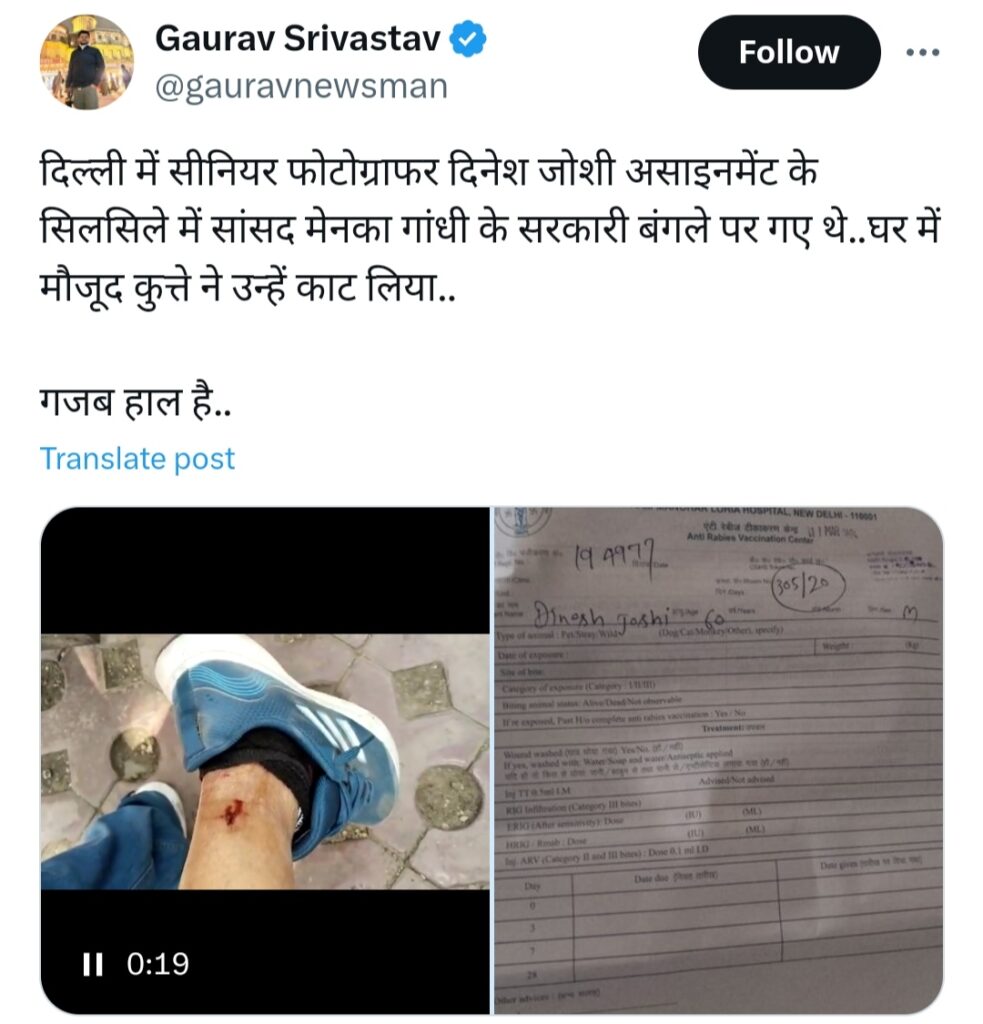Click the circled number 305/20 on form
This screenshot has width=983, height=1024.
point(809,586)
